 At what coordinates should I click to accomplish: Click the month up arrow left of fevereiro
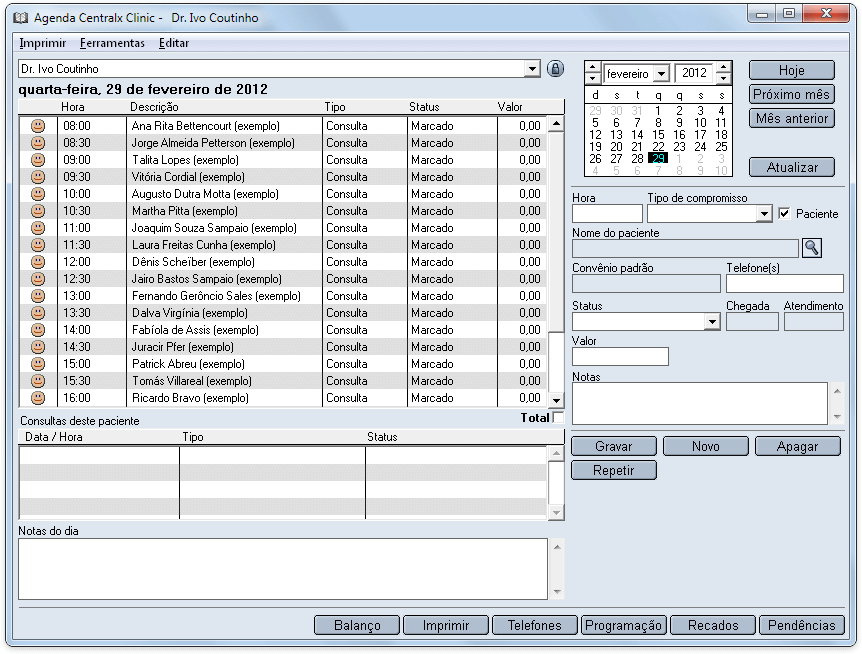[592, 68]
